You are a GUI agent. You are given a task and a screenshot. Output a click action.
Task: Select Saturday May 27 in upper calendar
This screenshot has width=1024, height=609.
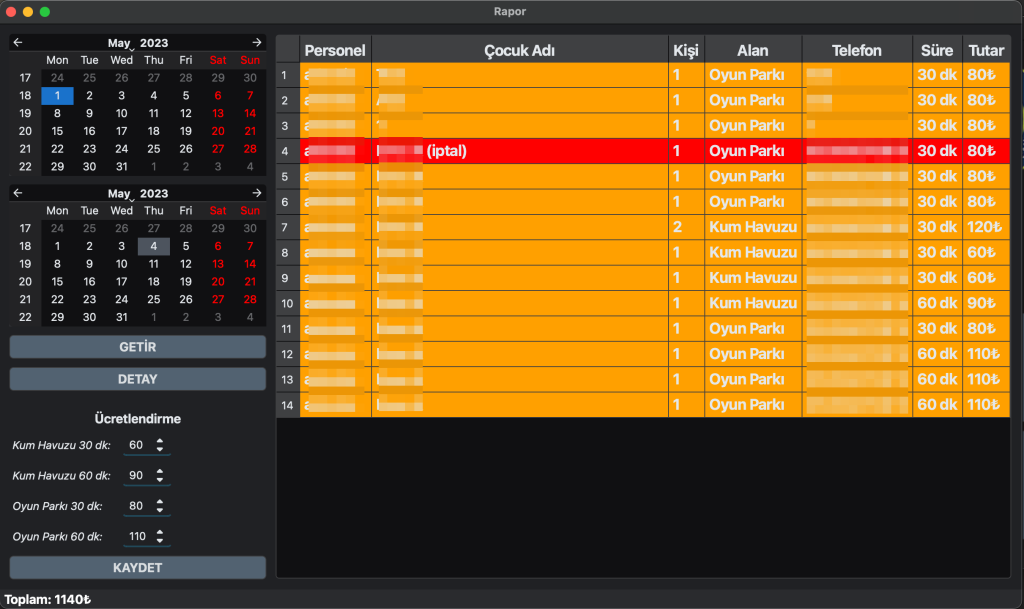point(218,149)
